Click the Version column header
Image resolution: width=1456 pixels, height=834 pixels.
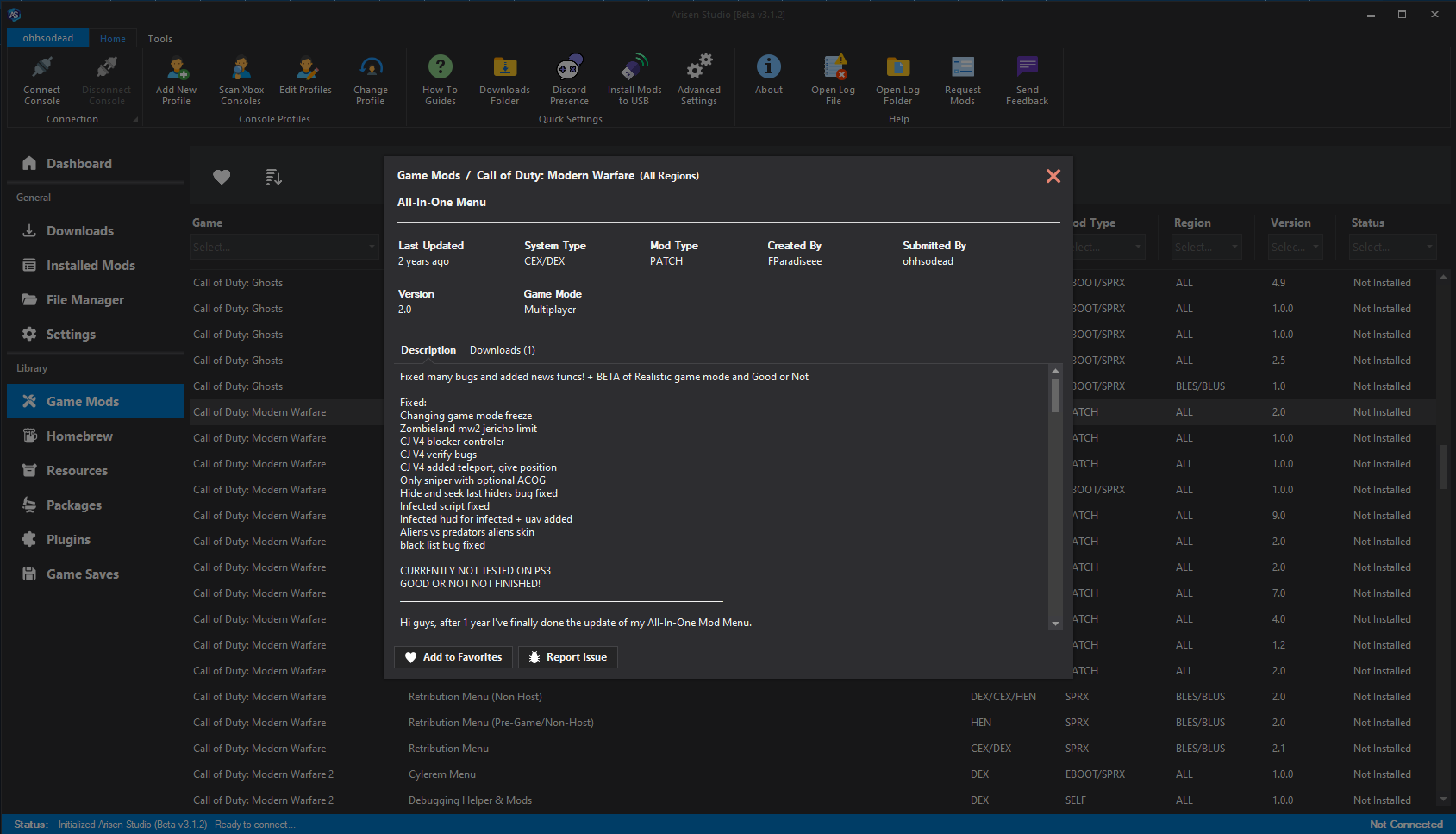click(x=1290, y=223)
